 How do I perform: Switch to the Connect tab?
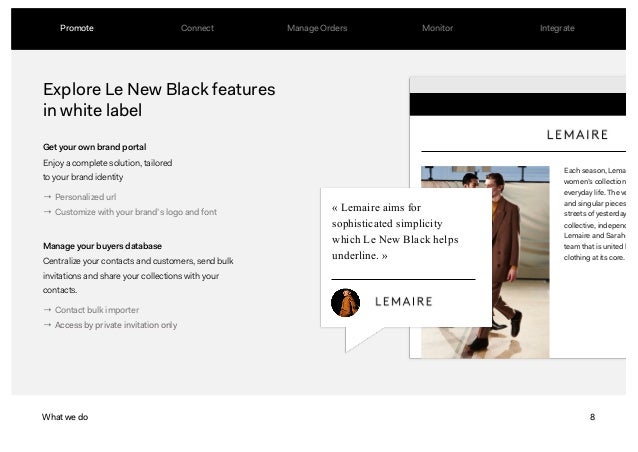click(x=197, y=28)
